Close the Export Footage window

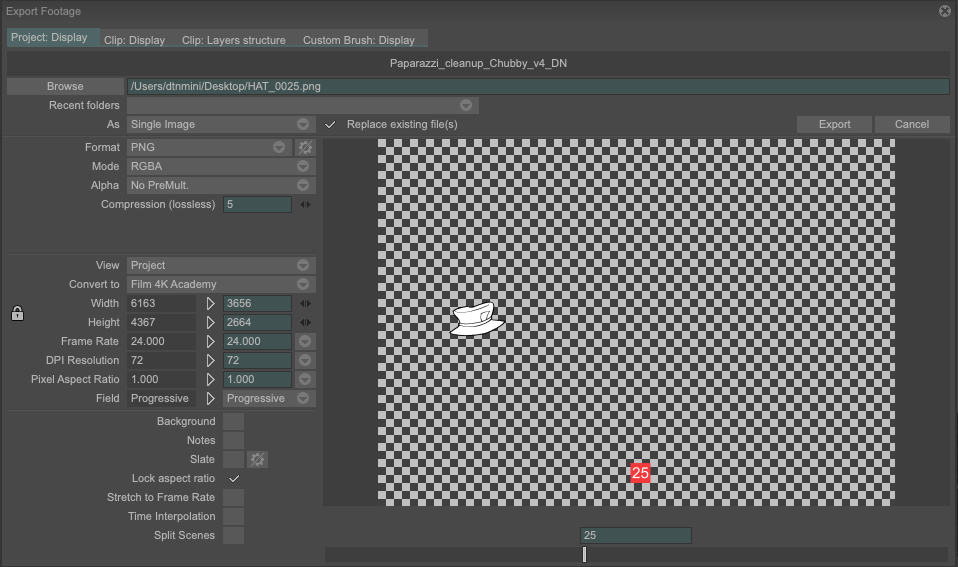(x=945, y=11)
